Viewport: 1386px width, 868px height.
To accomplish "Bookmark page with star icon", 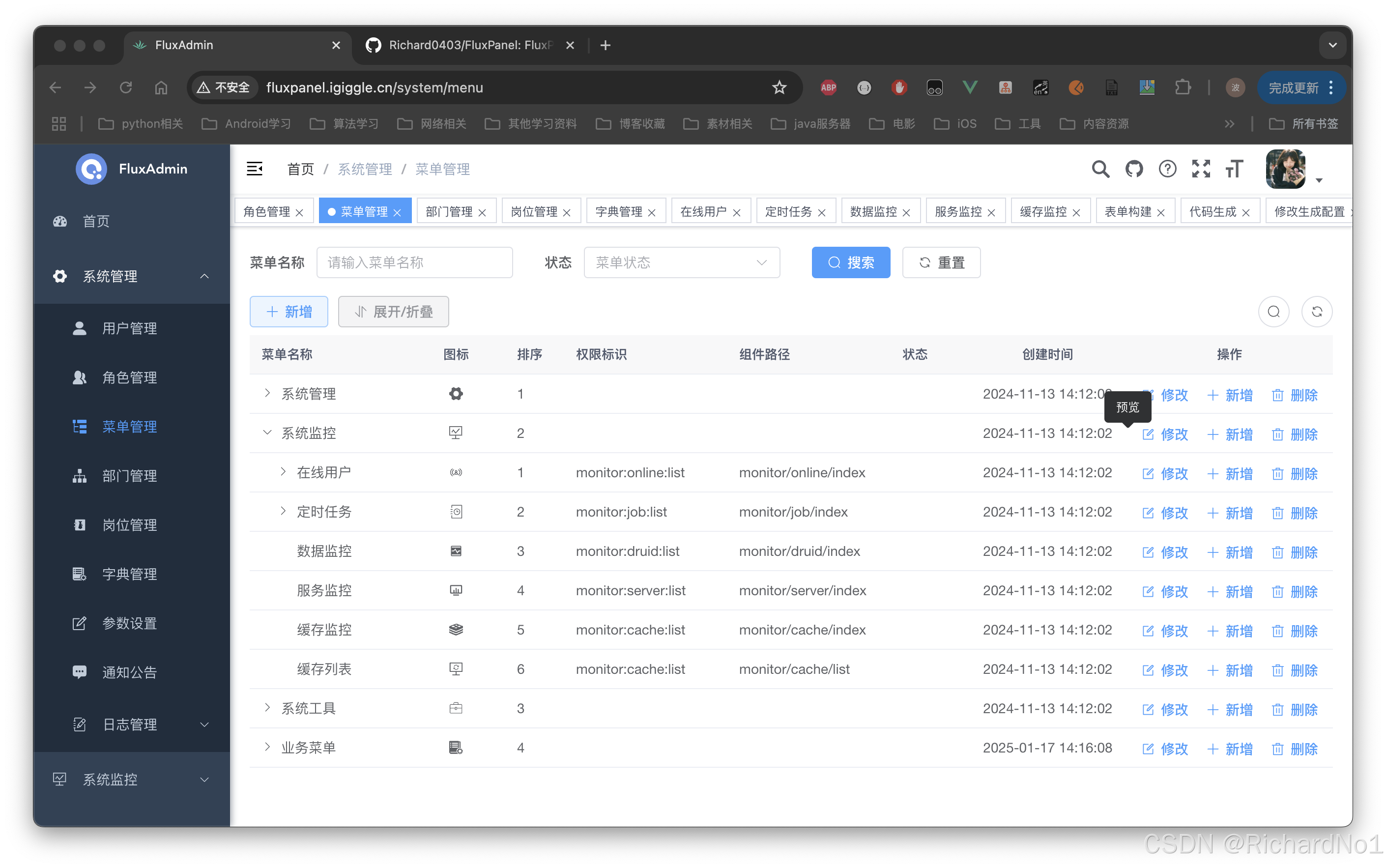I will [x=779, y=87].
